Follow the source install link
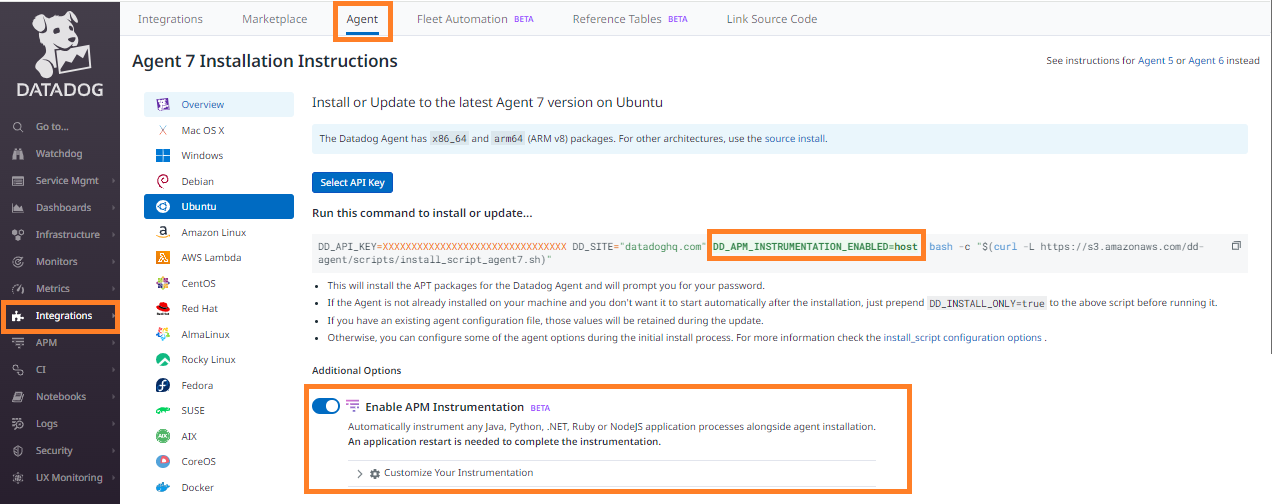Viewport: 1272px width, 504px height. tap(795, 139)
